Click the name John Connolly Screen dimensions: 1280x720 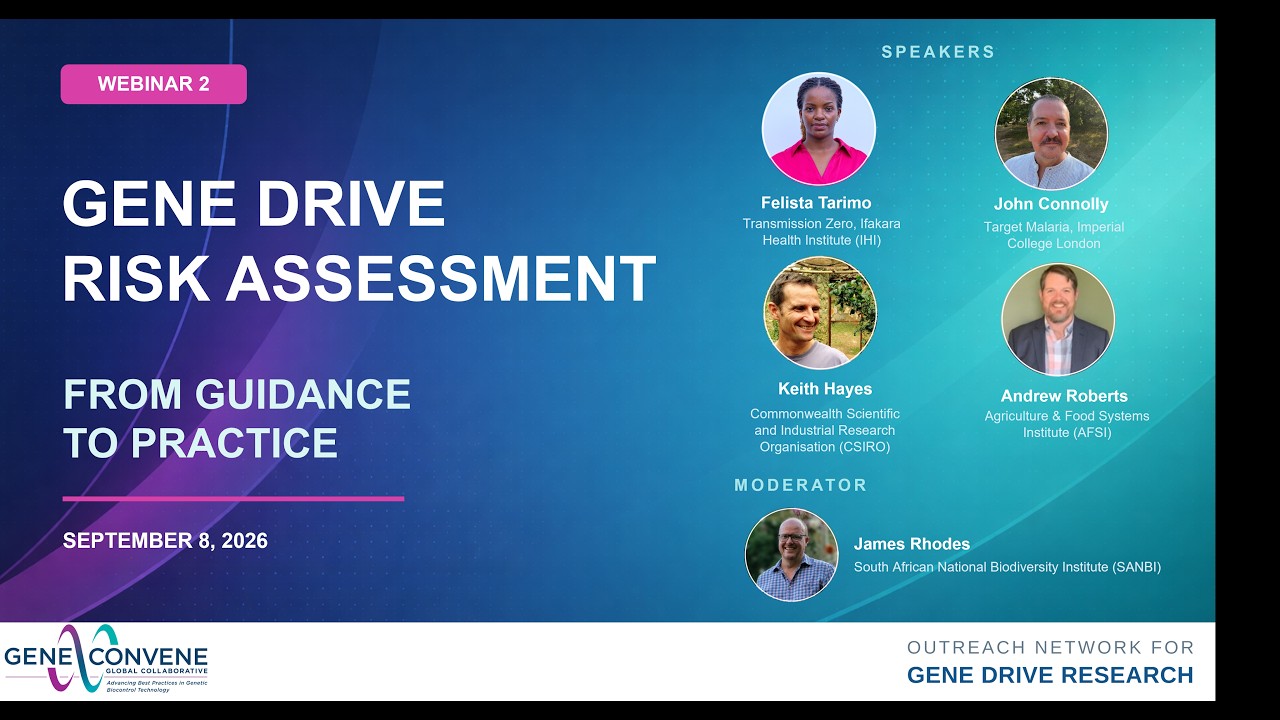click(1051, 204)
